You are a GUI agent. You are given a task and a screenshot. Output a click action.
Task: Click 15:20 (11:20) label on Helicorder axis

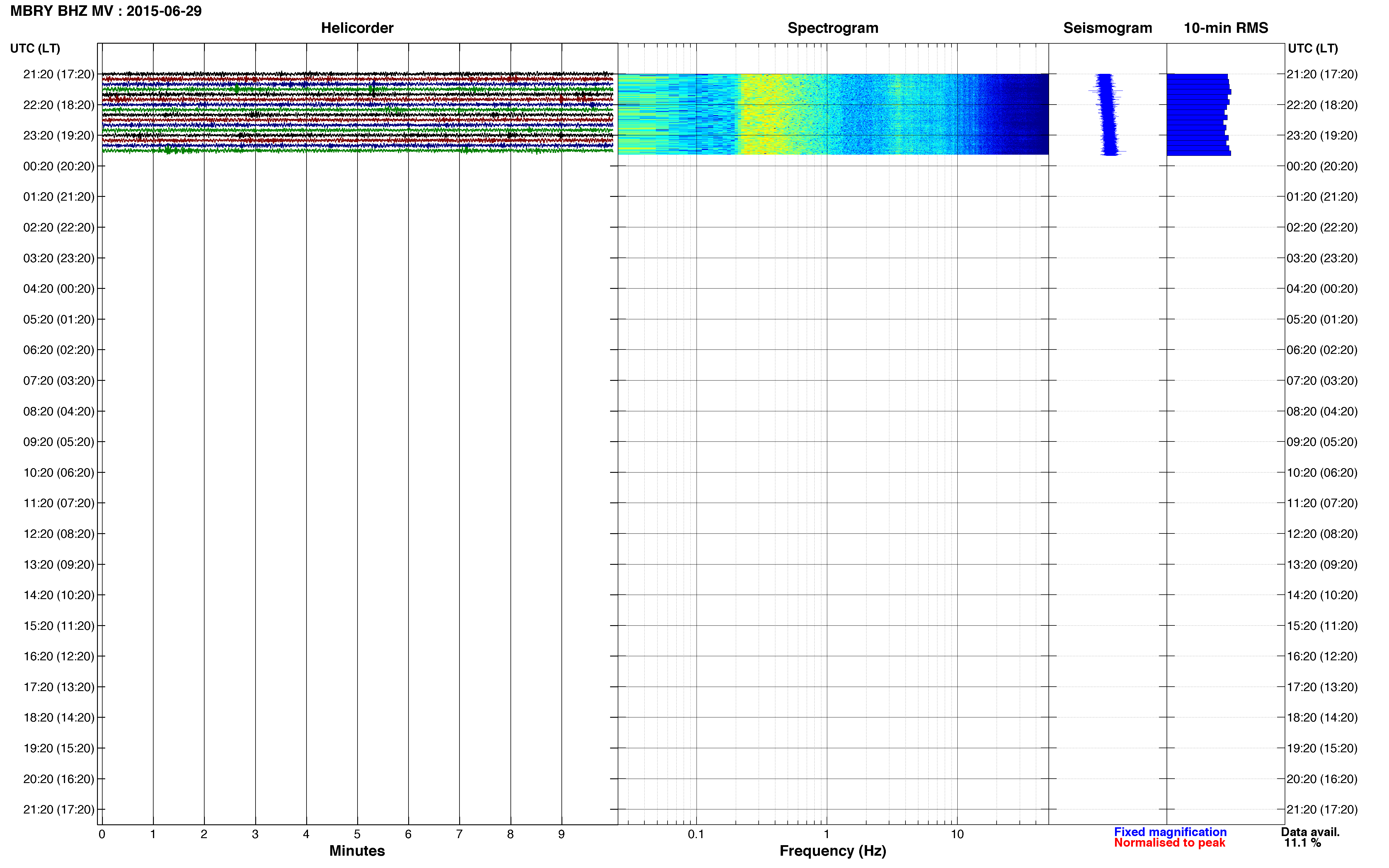[59, 626]
